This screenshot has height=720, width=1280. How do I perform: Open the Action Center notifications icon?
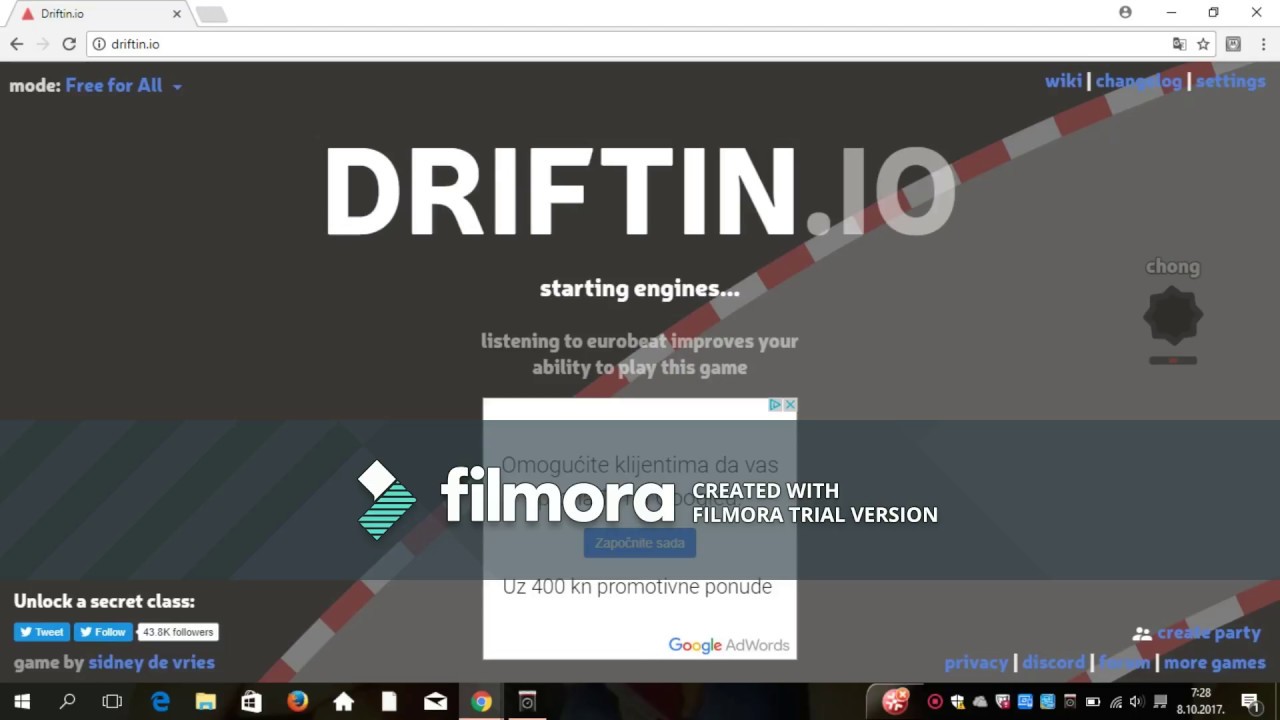coord(1250,702)
